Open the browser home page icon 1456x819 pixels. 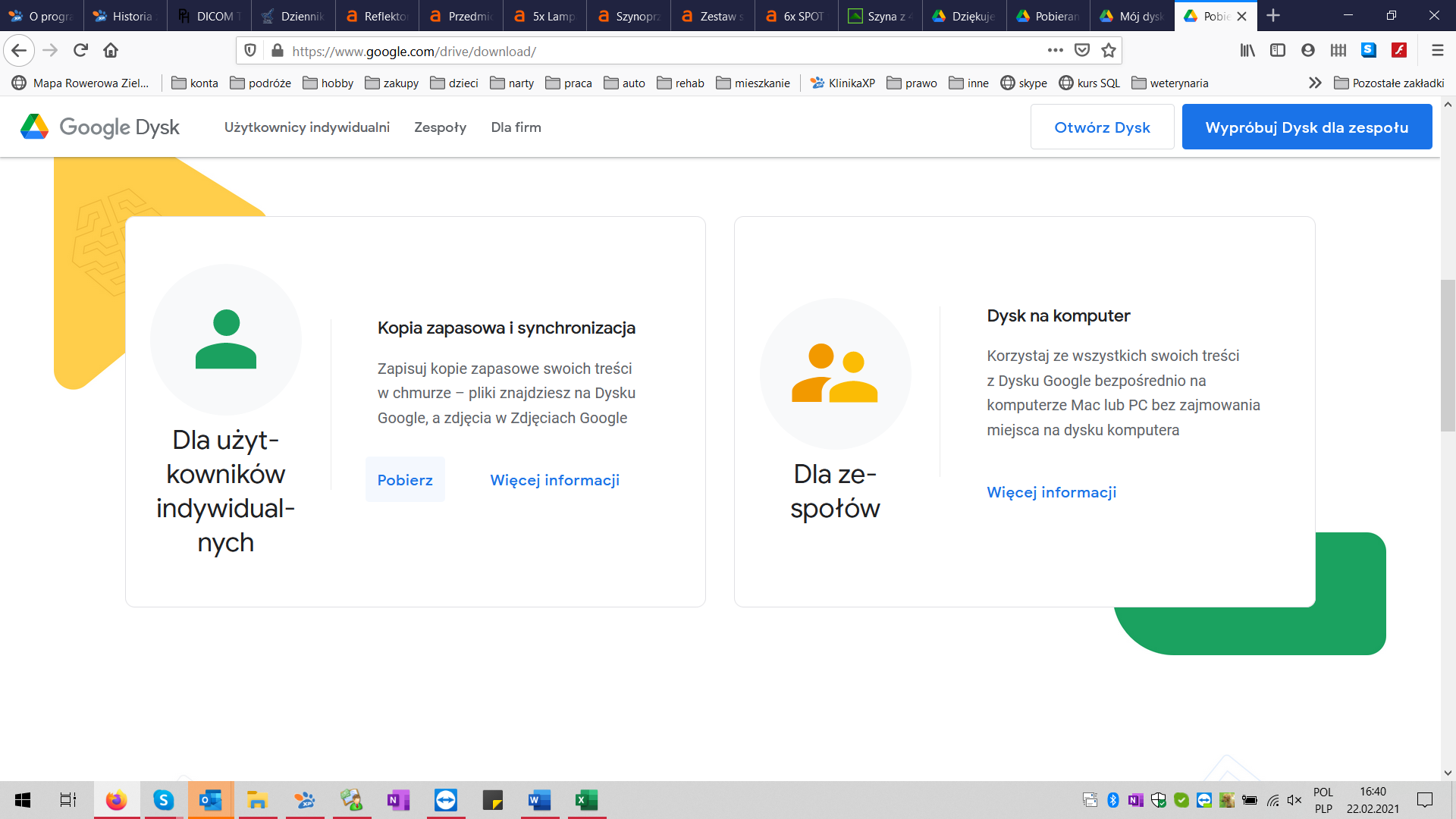[x=111, y=51]
